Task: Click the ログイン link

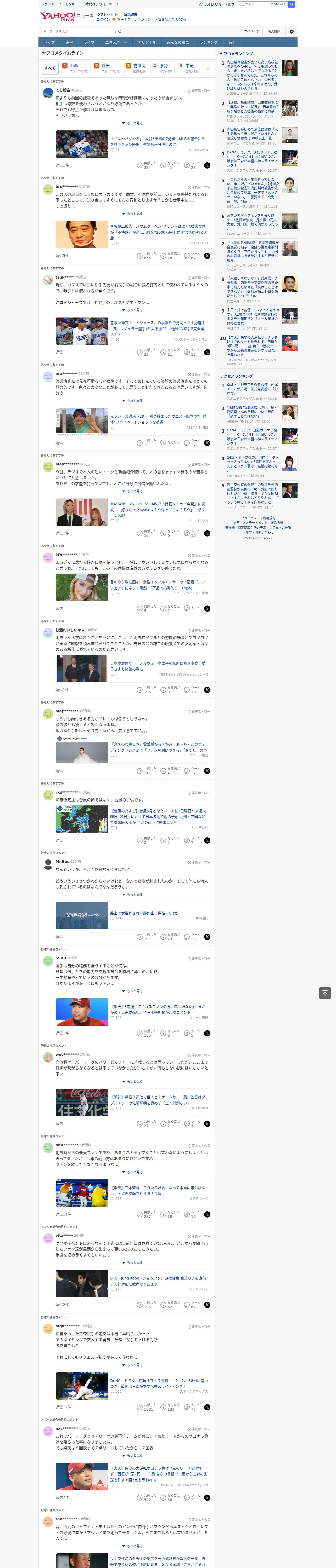Action: click(103, 20)
